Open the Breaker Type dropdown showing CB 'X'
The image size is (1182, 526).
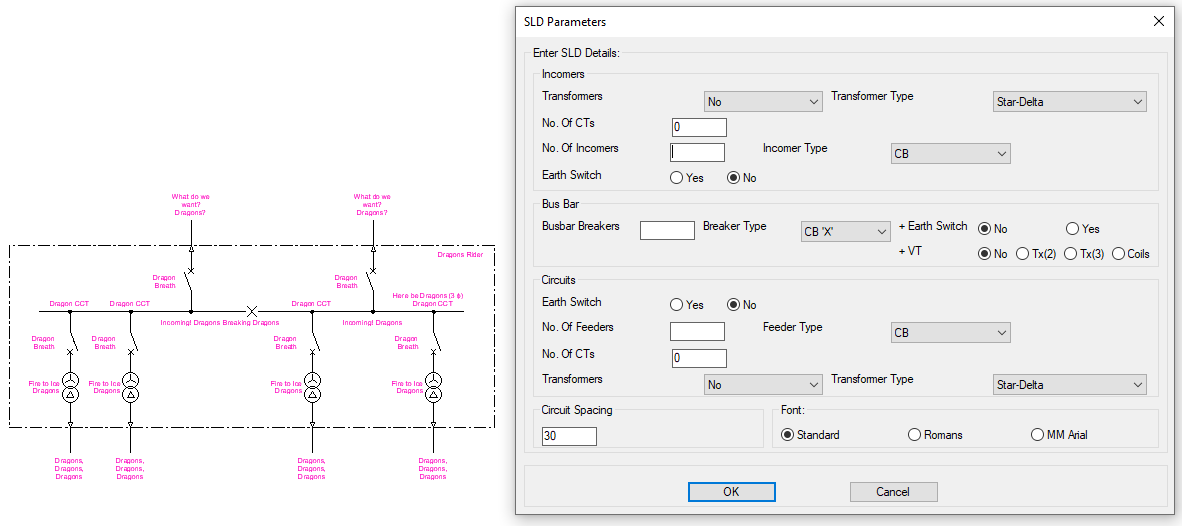[846, 231]
